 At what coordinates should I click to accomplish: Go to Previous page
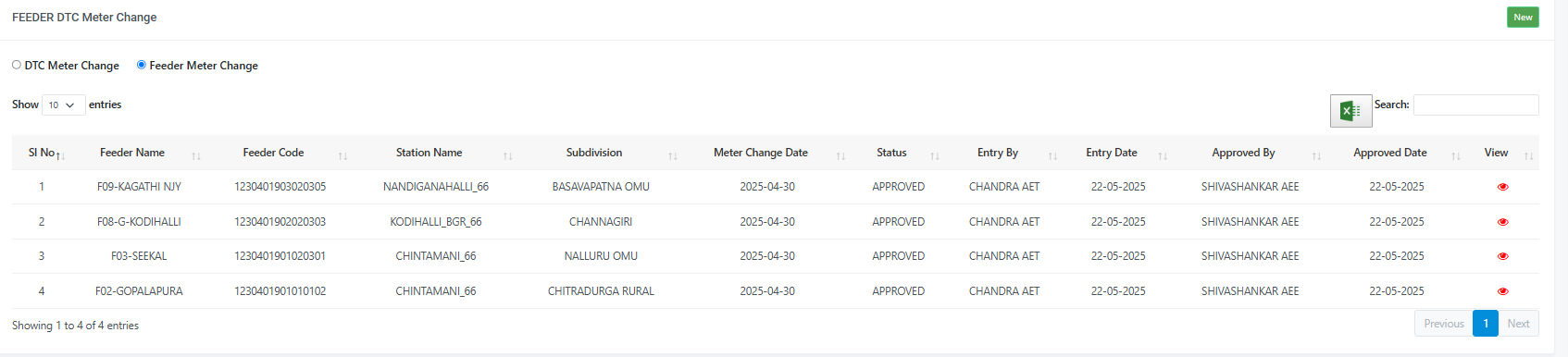click(1443, 324)
